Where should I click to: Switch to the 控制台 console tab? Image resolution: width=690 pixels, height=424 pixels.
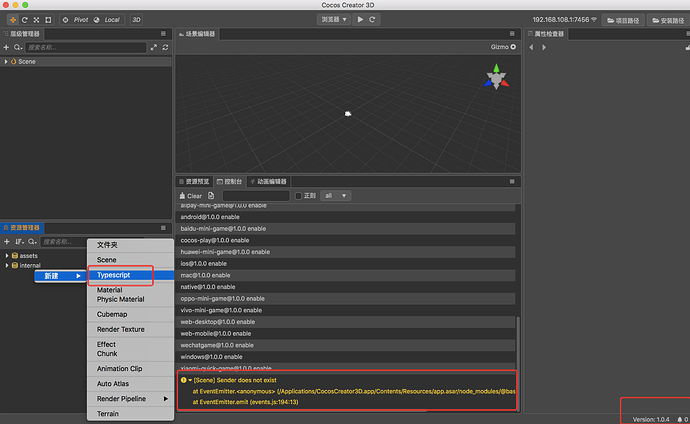coord(230,182)
